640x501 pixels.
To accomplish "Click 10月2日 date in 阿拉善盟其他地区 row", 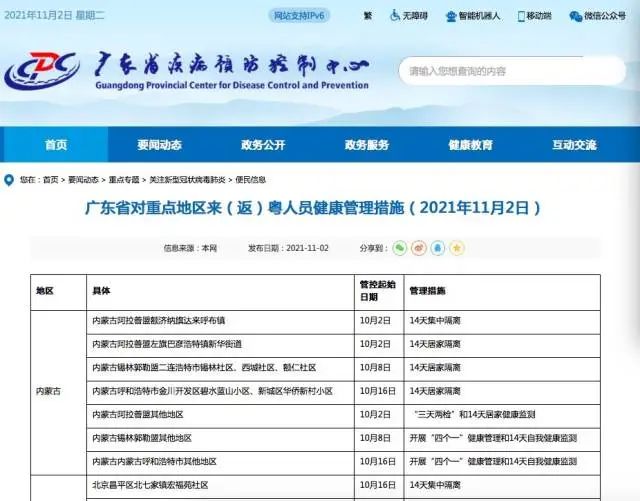I will pos(375,415).
